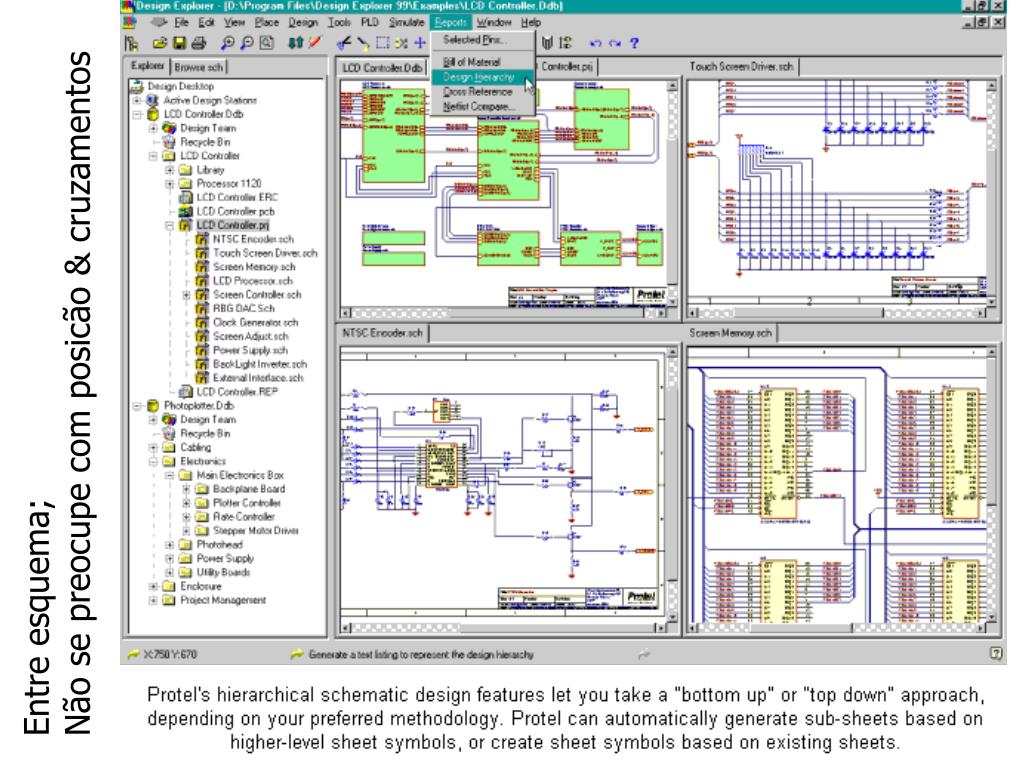
Task: Click the blue redo arrow icon
Action: click(x=615, y=44)
